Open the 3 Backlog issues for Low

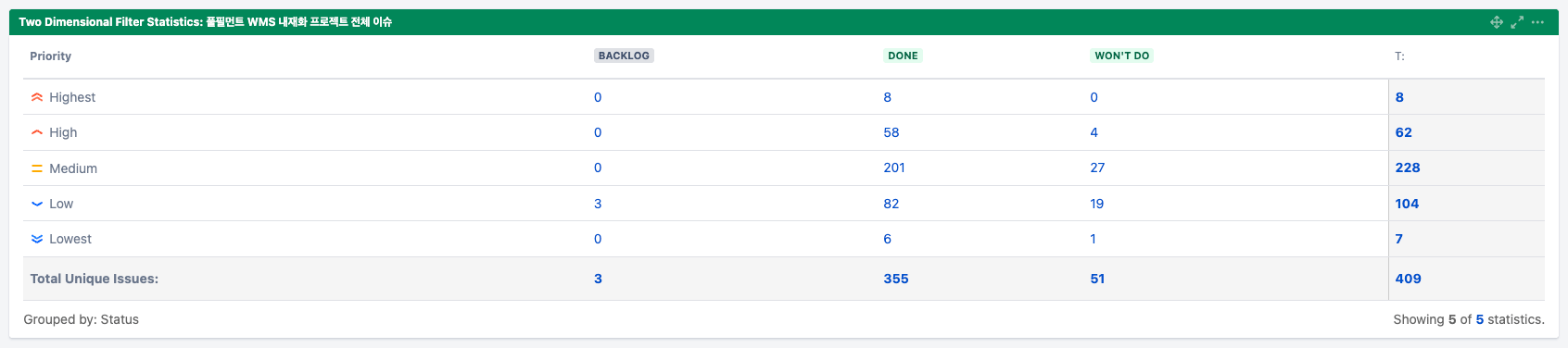pyautogui.click(x=598, y=204)
